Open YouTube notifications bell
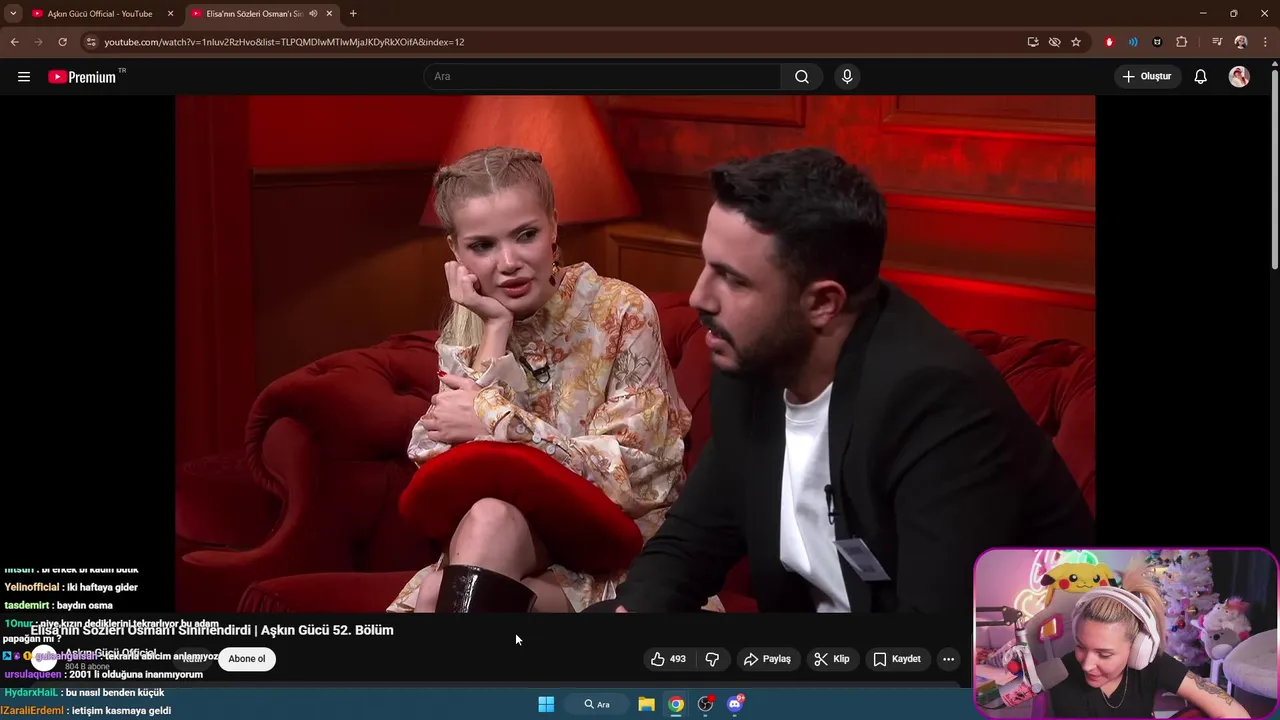1280x720 pixels. tap(1201, 77)
